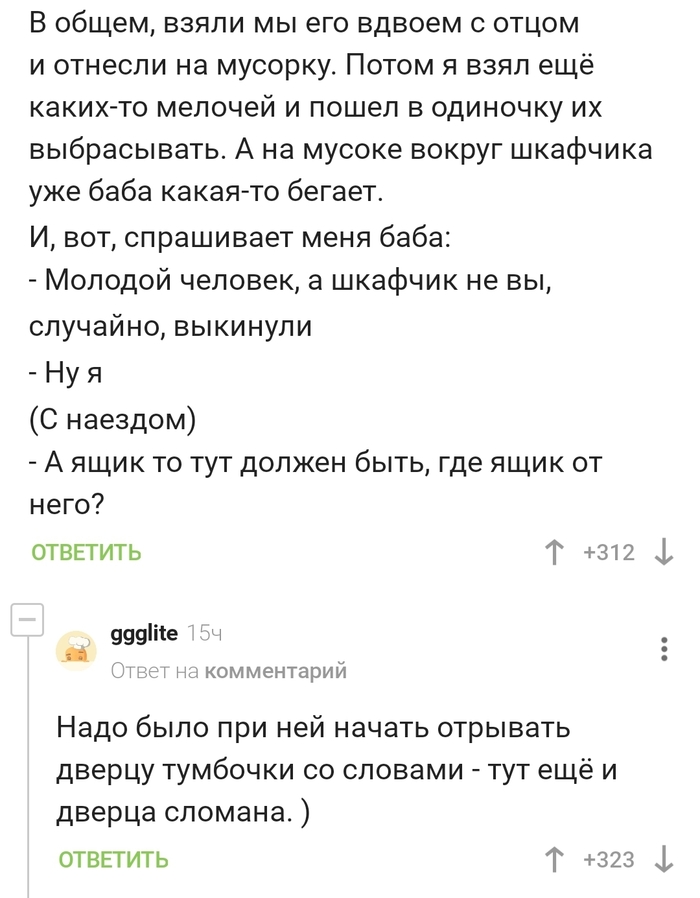This screenshot has height=898, width=700.
Task: Click the paragraph starting 'В общем, взяли'
Action: (338, 105)
